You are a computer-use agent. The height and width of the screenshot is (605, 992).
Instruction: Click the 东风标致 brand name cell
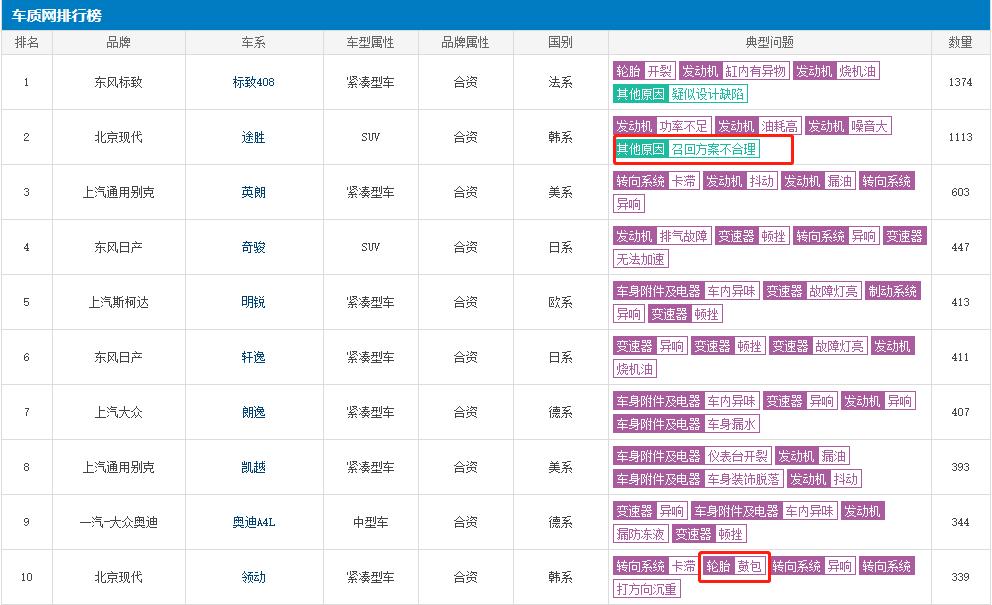point(118,82)
